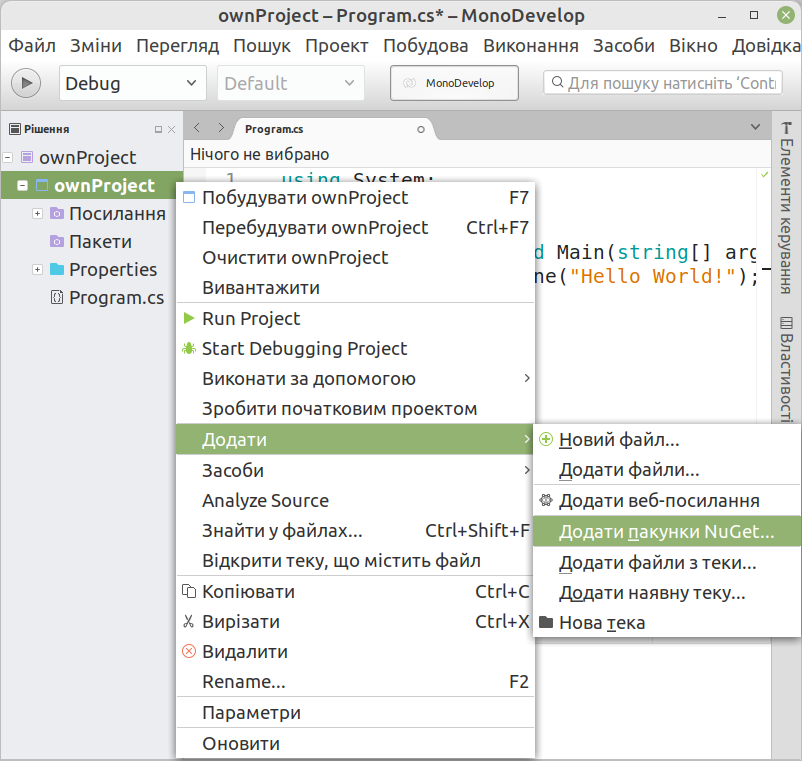Open the Зміни menu
Image resolution: width=802 pixels, height=761 pixels.
tap(96, 46)
